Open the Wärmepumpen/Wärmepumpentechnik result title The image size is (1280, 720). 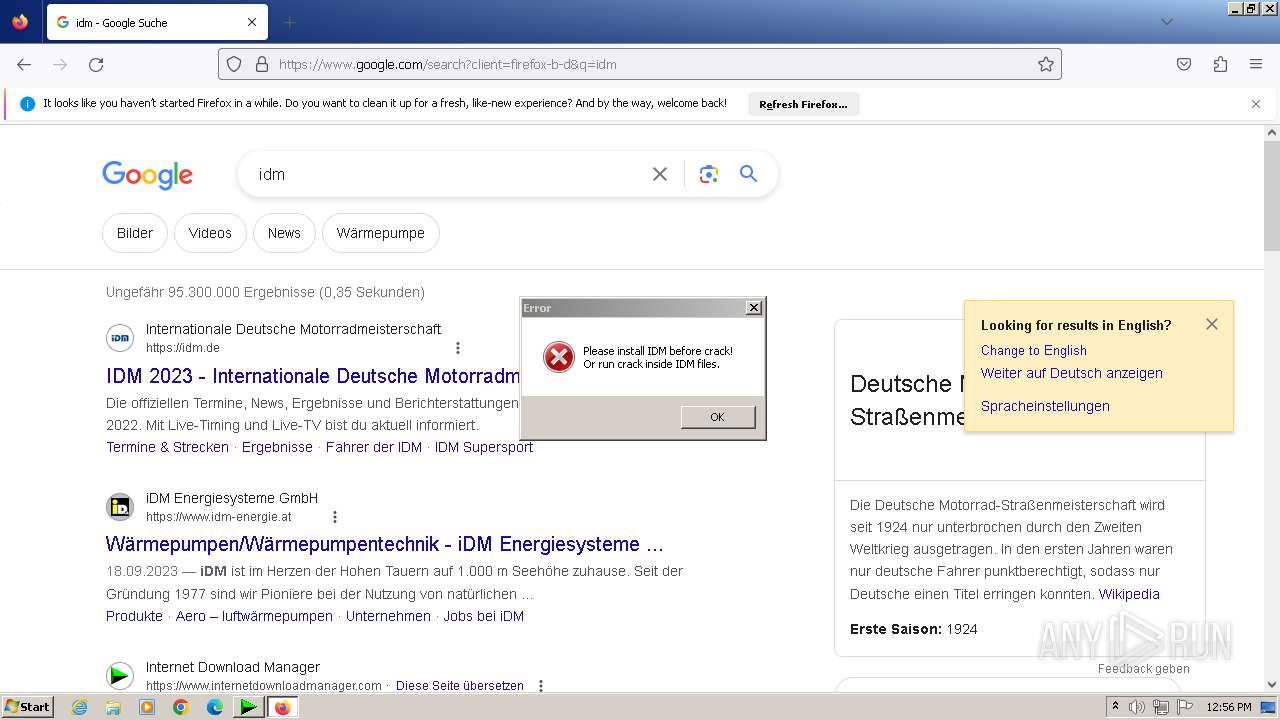point(385,545)
